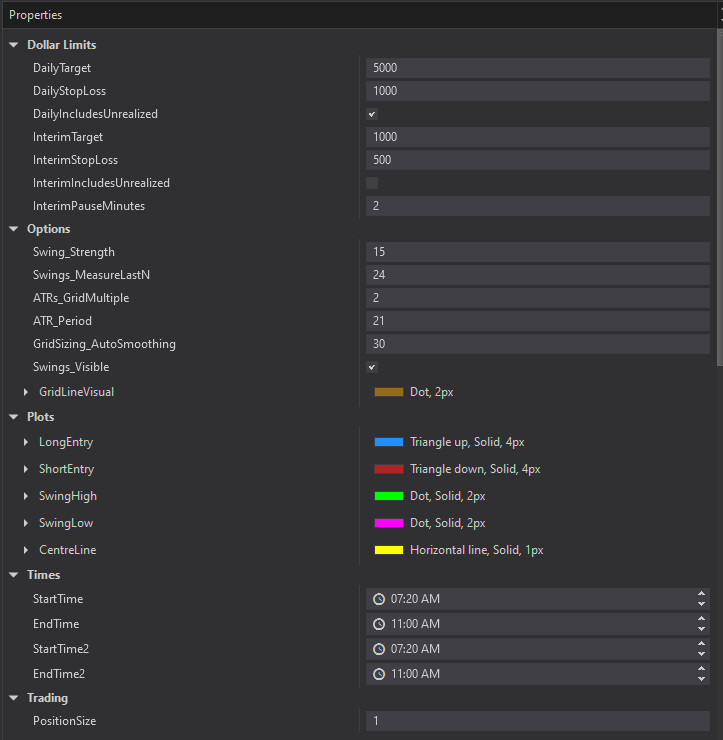Click the DailyStopLoss value field
Screen dimensions: 723x740
[538, 91]
